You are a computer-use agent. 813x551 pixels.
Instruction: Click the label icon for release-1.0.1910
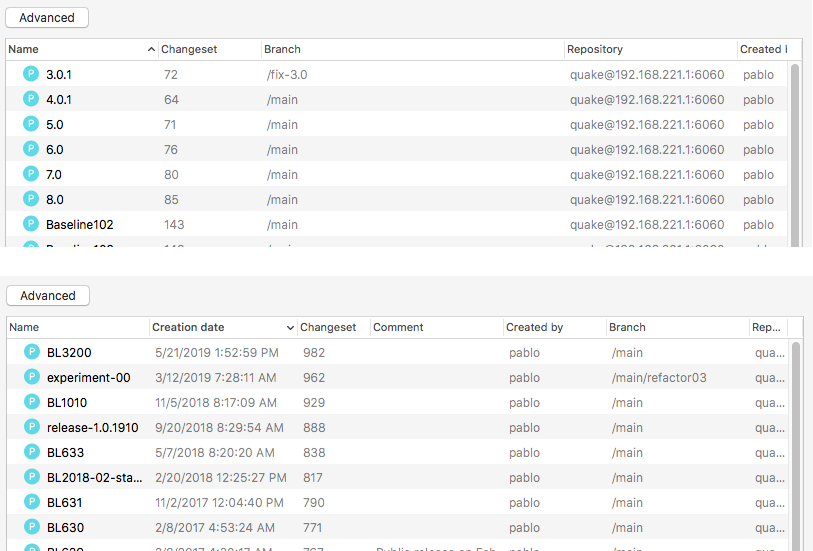click(x=32, y=427)
